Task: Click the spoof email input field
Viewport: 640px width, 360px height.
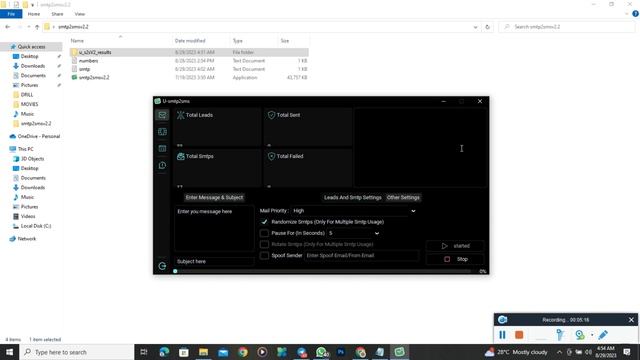Action: pyautogui.click(x=362, y=256)
